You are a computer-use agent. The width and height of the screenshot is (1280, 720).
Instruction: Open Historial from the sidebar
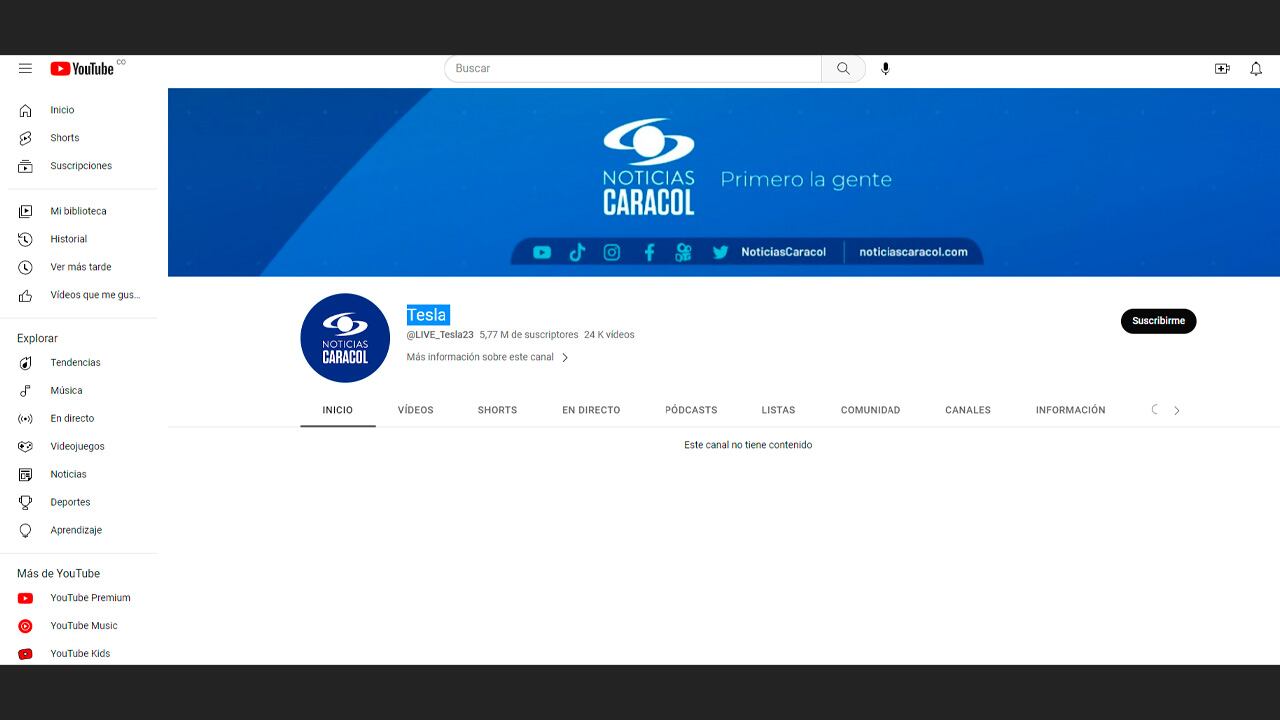tap(69, 239)
